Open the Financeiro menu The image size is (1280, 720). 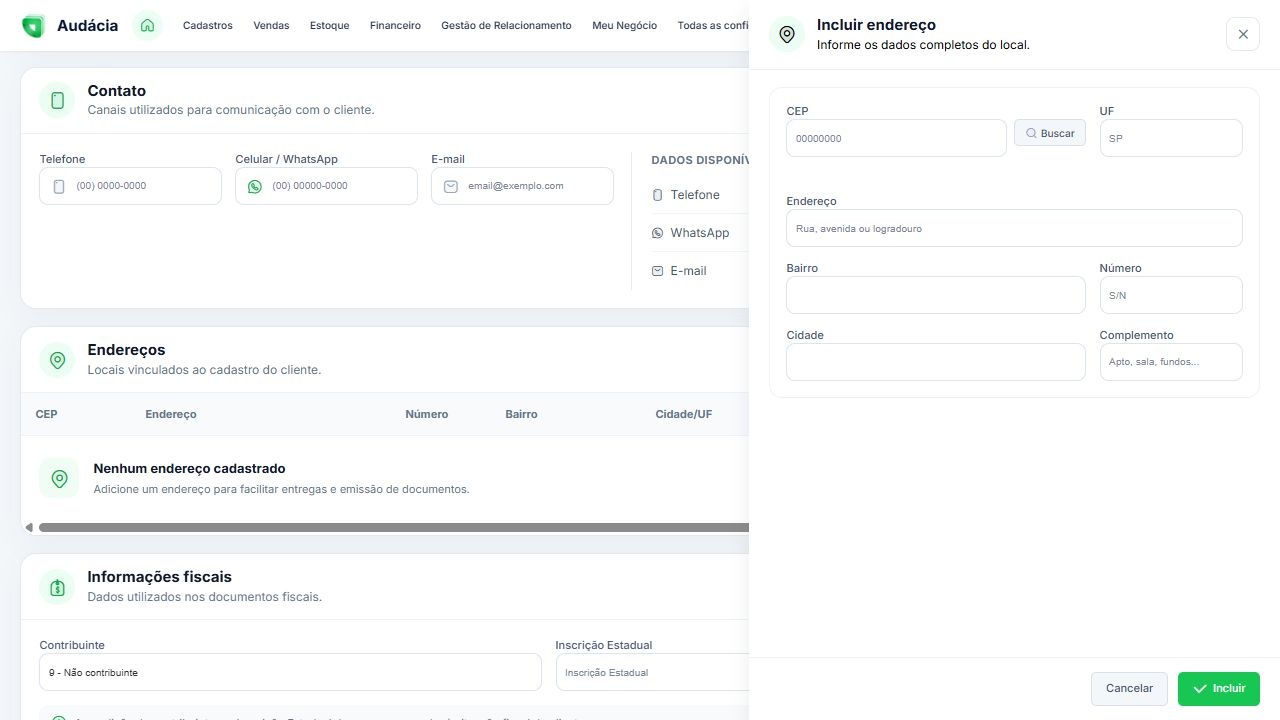tap(395, 26)
